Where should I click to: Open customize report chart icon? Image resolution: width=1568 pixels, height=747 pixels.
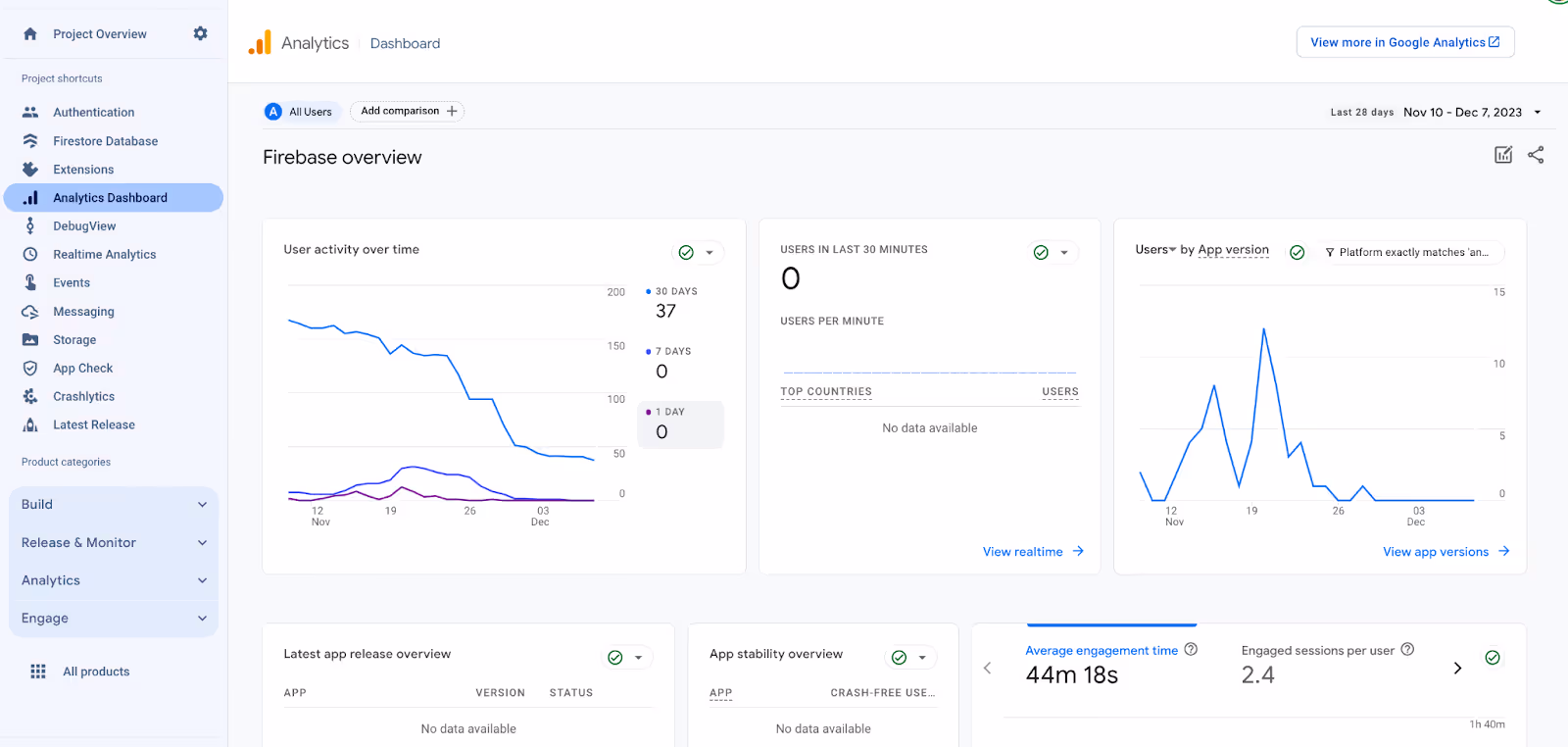coord(1503,155)
